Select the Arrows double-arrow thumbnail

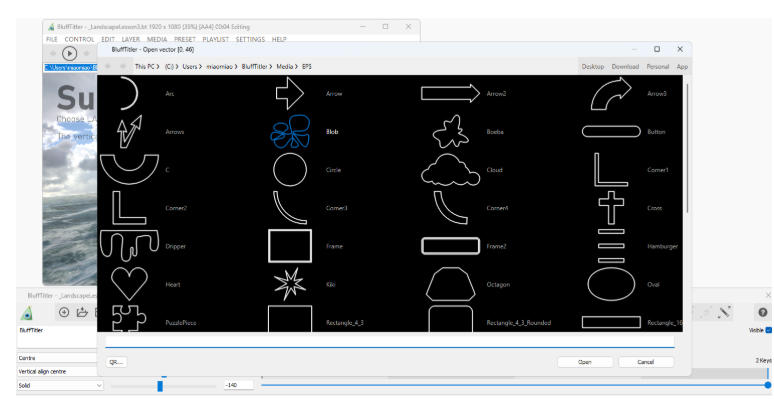click(129, 131)
